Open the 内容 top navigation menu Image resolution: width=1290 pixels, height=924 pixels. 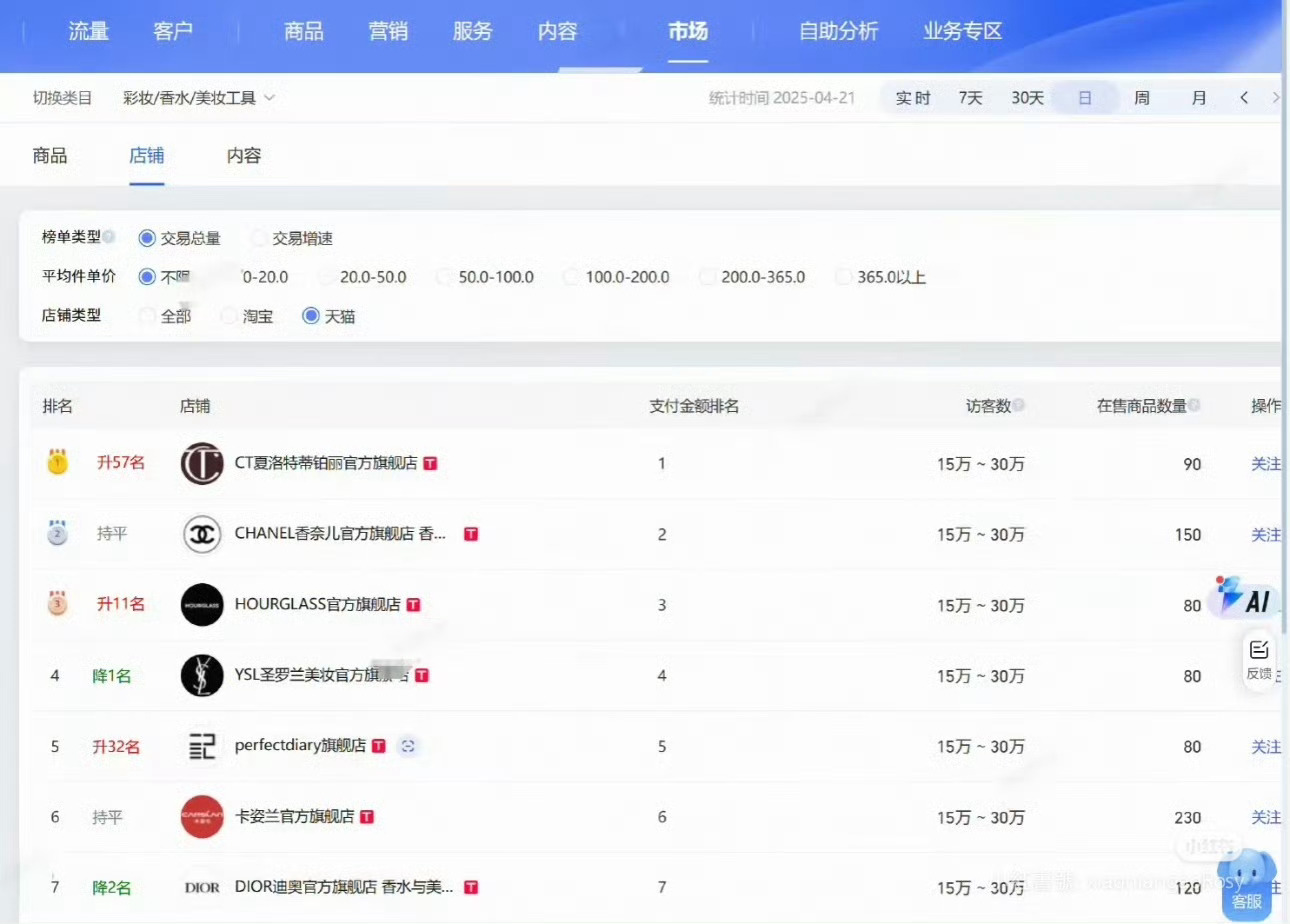[x=558, y=31]
